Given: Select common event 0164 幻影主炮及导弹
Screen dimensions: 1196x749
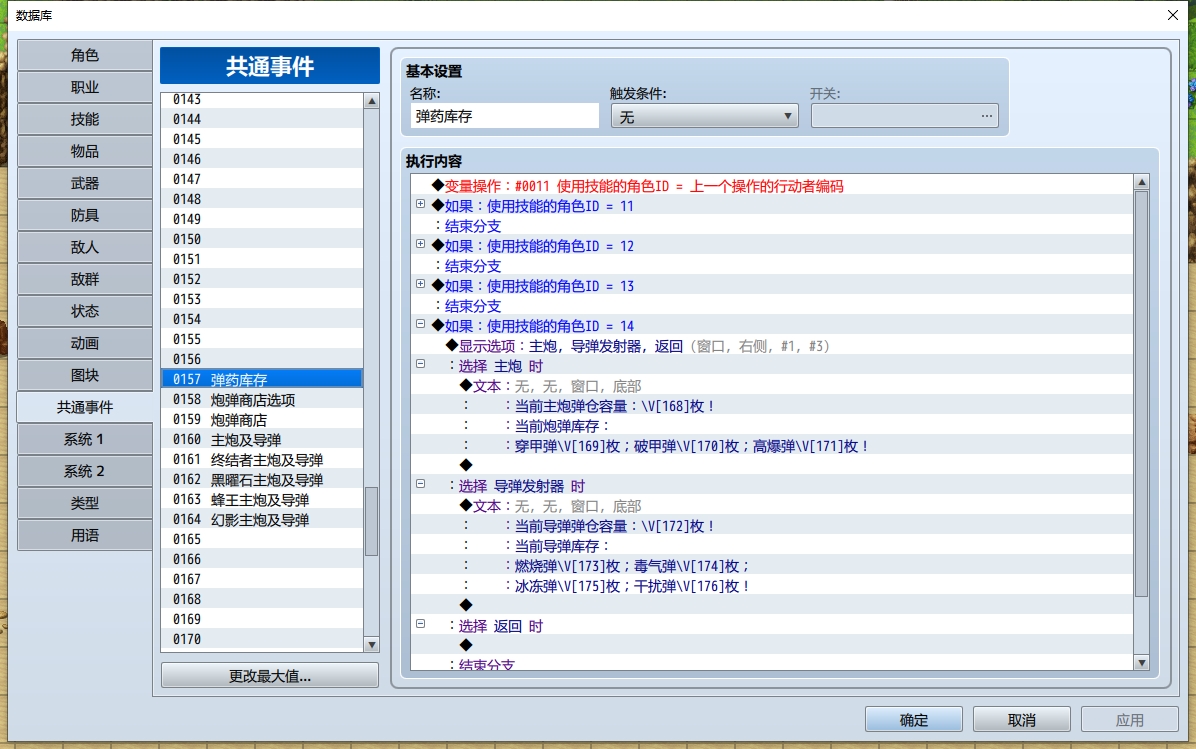Looking at the screenshot, I should pyautogui.click(x=262, y=519).
